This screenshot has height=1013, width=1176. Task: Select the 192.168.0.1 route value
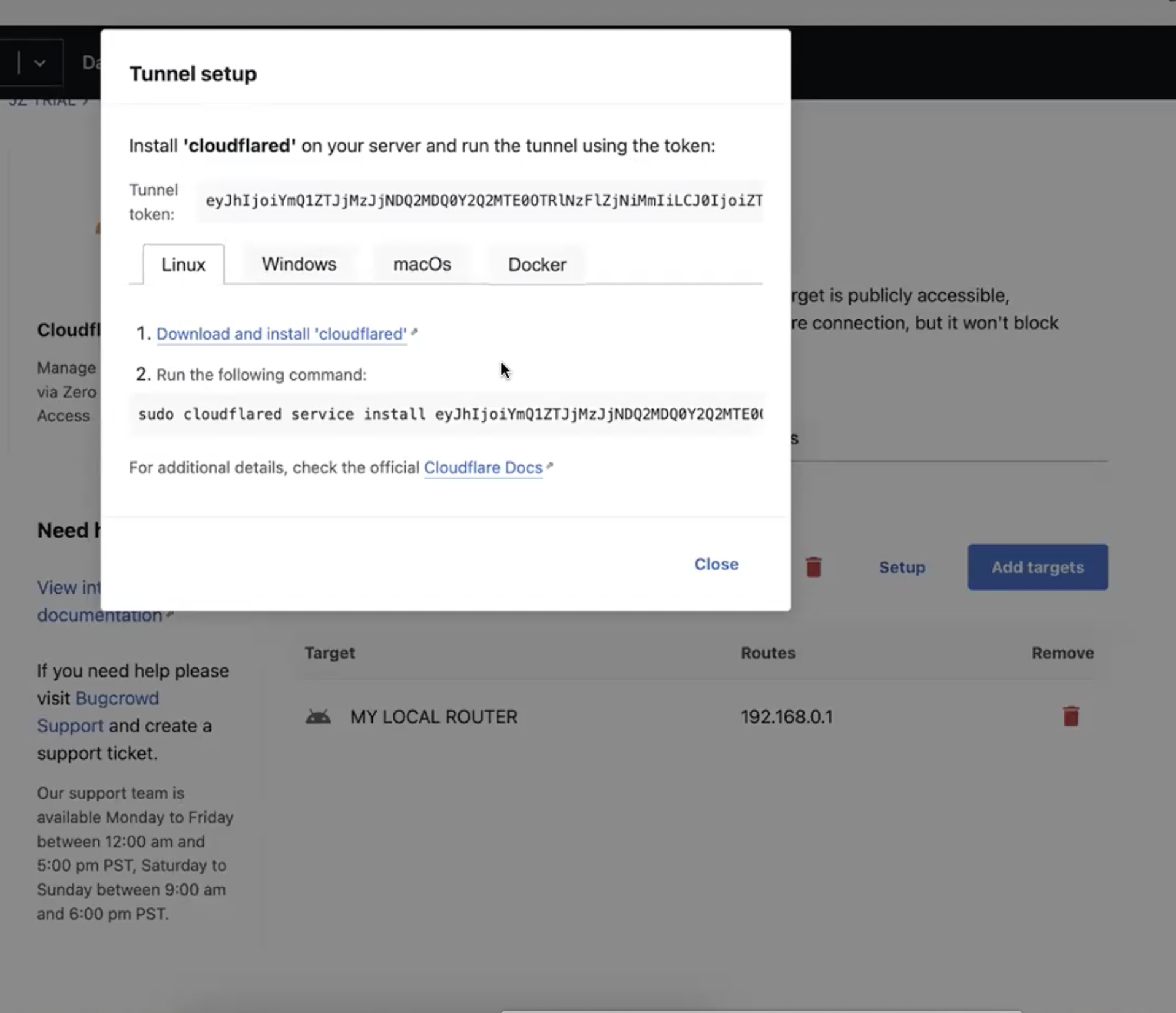pyautogui.click(x=787, y=716)
